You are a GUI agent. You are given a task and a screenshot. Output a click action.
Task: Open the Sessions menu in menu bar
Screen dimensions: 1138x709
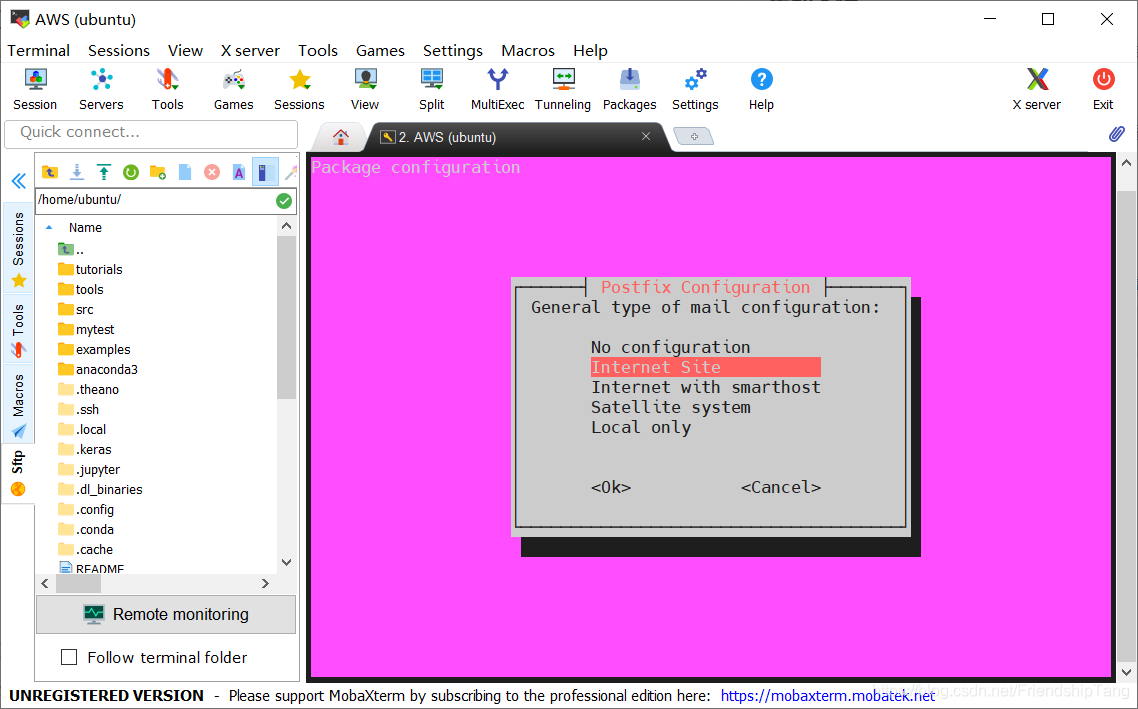point(119,51)
